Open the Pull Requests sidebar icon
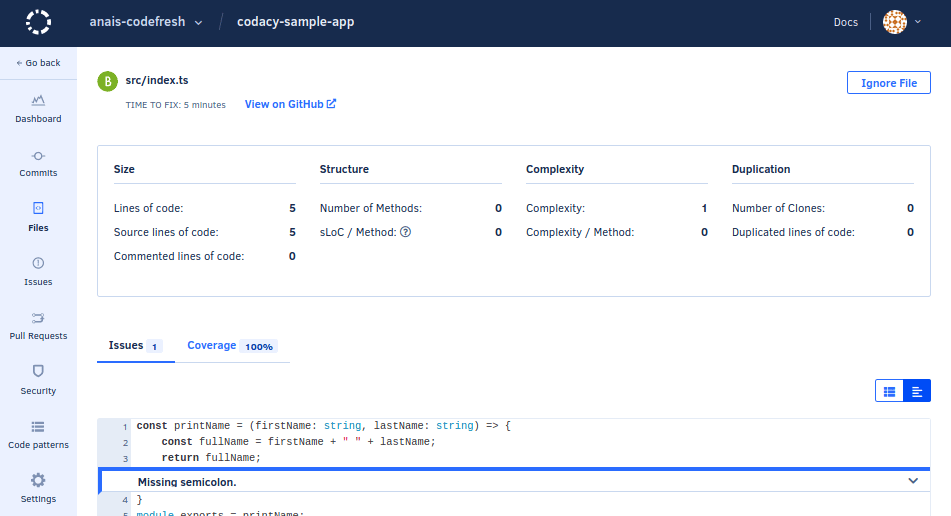The width and height of the screenshot is (951, 516). (38, 318)
